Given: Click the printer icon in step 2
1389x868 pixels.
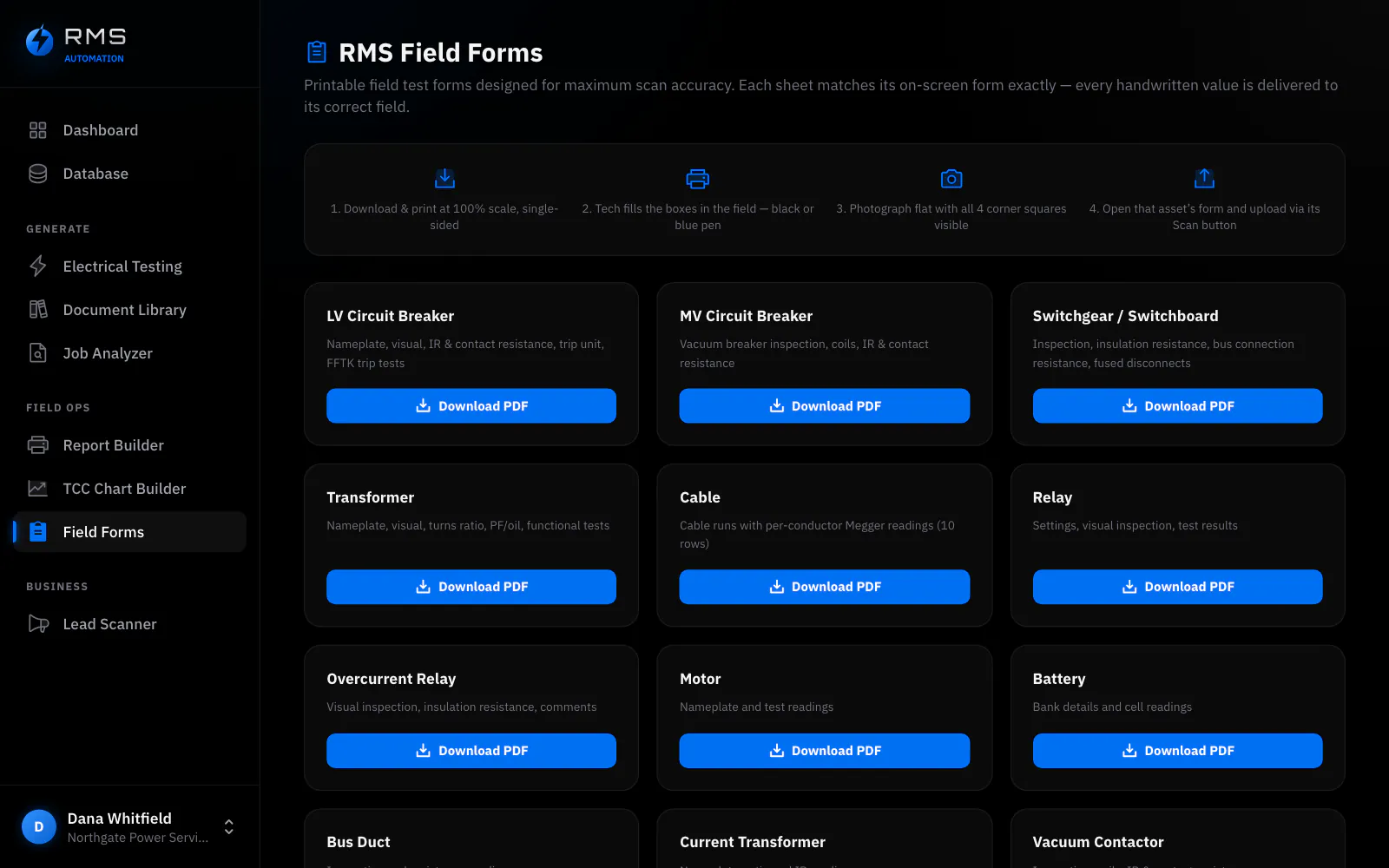Looking at the screenshot, I should pos(698,179).
